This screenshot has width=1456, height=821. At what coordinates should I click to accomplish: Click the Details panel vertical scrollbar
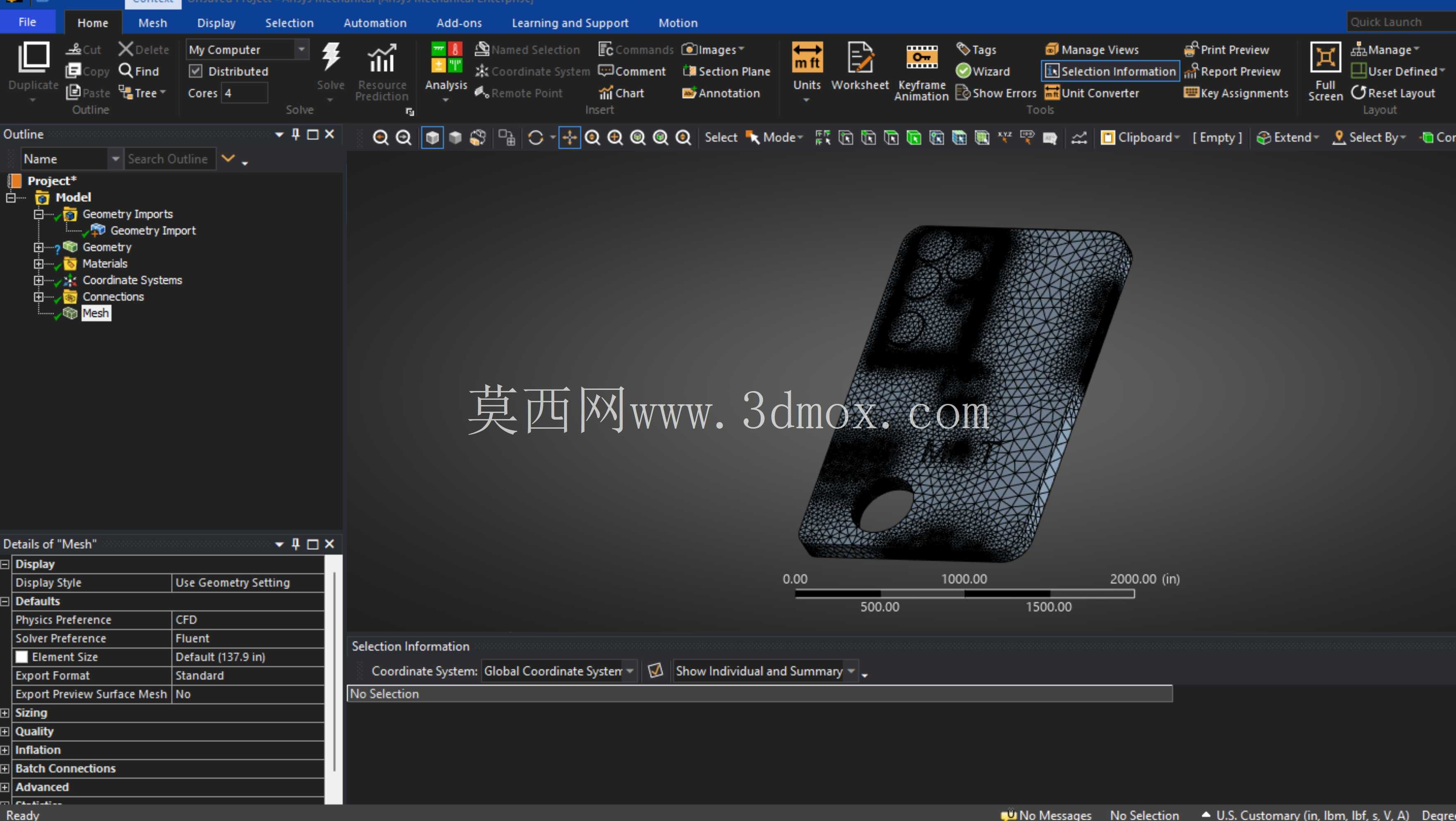pos(334,673)
